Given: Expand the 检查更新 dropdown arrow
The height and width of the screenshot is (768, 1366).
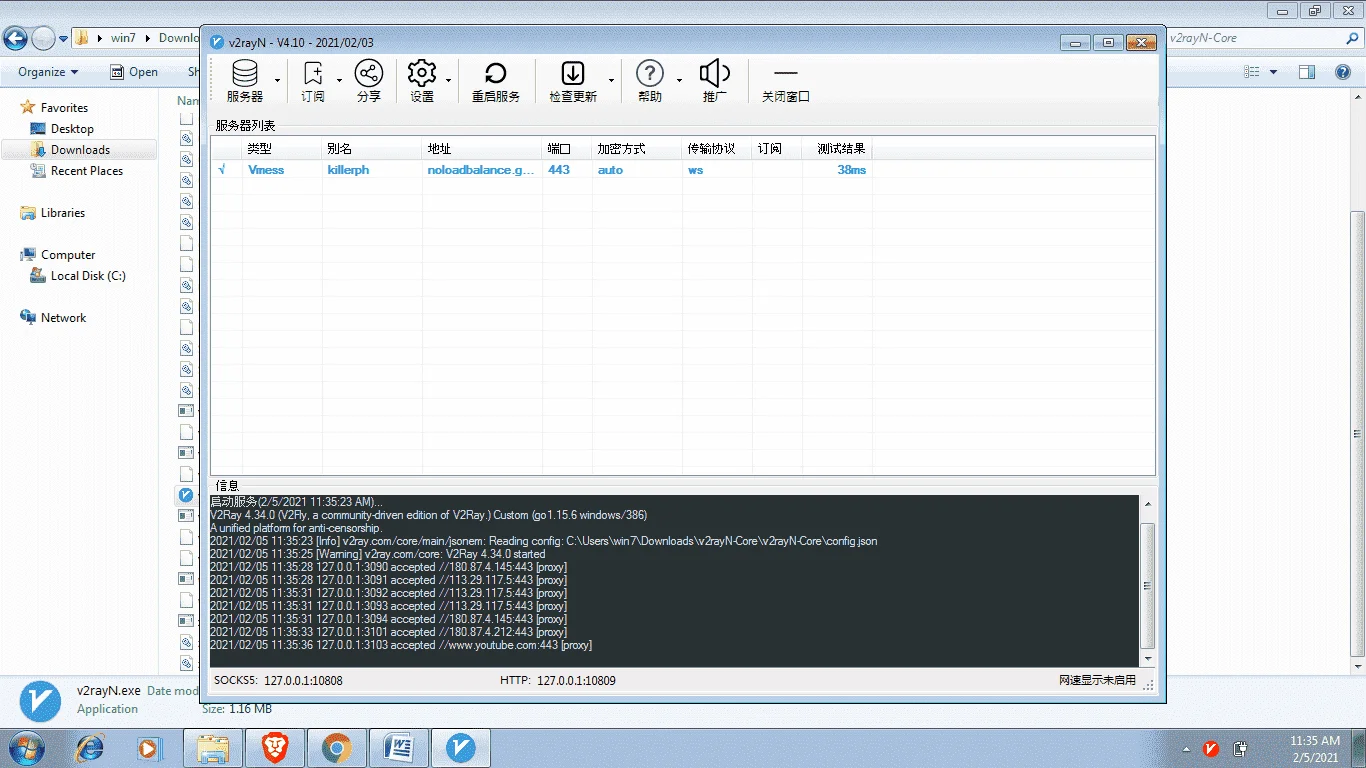Looking at the screenshot, I should [611, 81].
